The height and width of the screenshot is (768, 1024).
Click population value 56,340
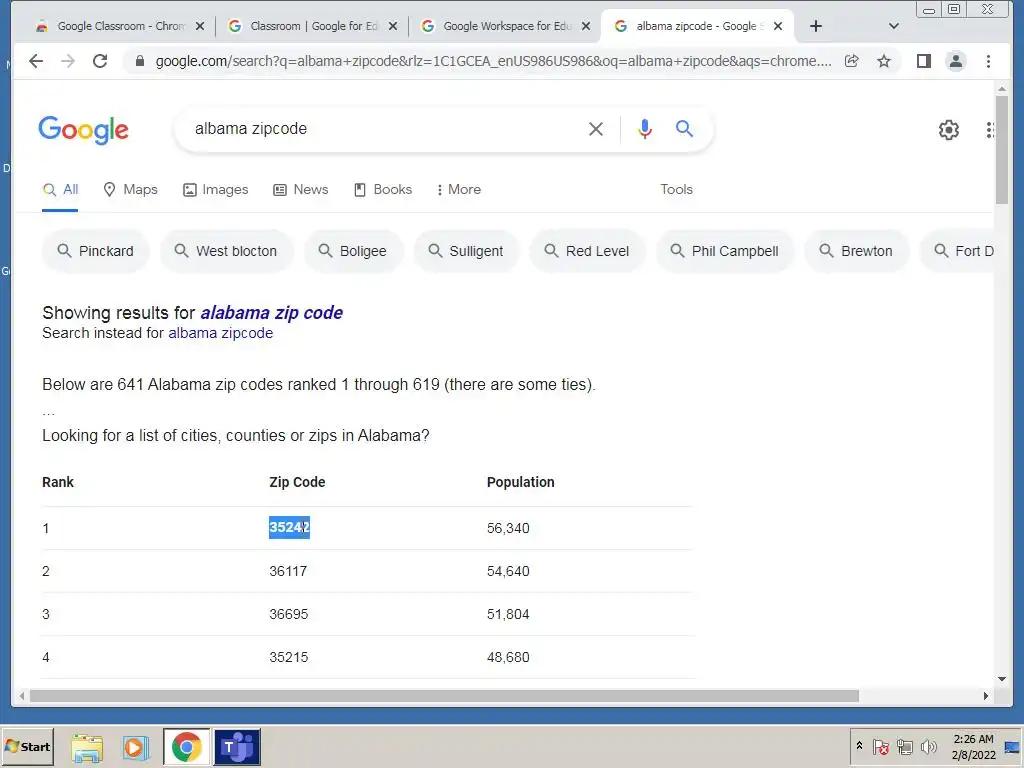[508, 528]
